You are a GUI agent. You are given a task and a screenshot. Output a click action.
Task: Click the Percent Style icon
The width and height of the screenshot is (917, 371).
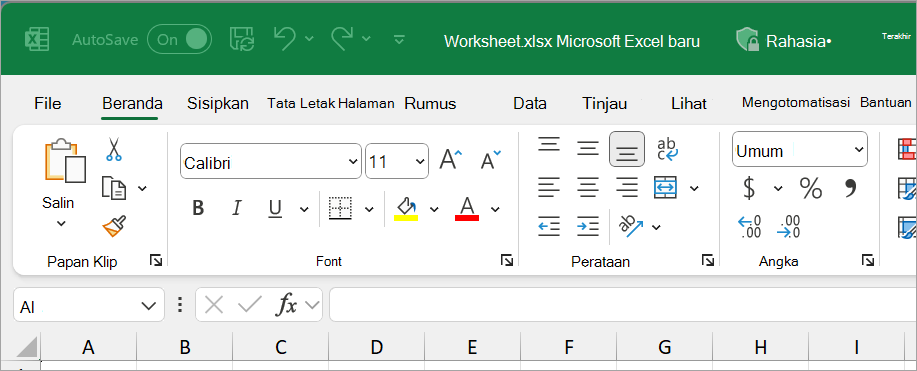(811, 188)
